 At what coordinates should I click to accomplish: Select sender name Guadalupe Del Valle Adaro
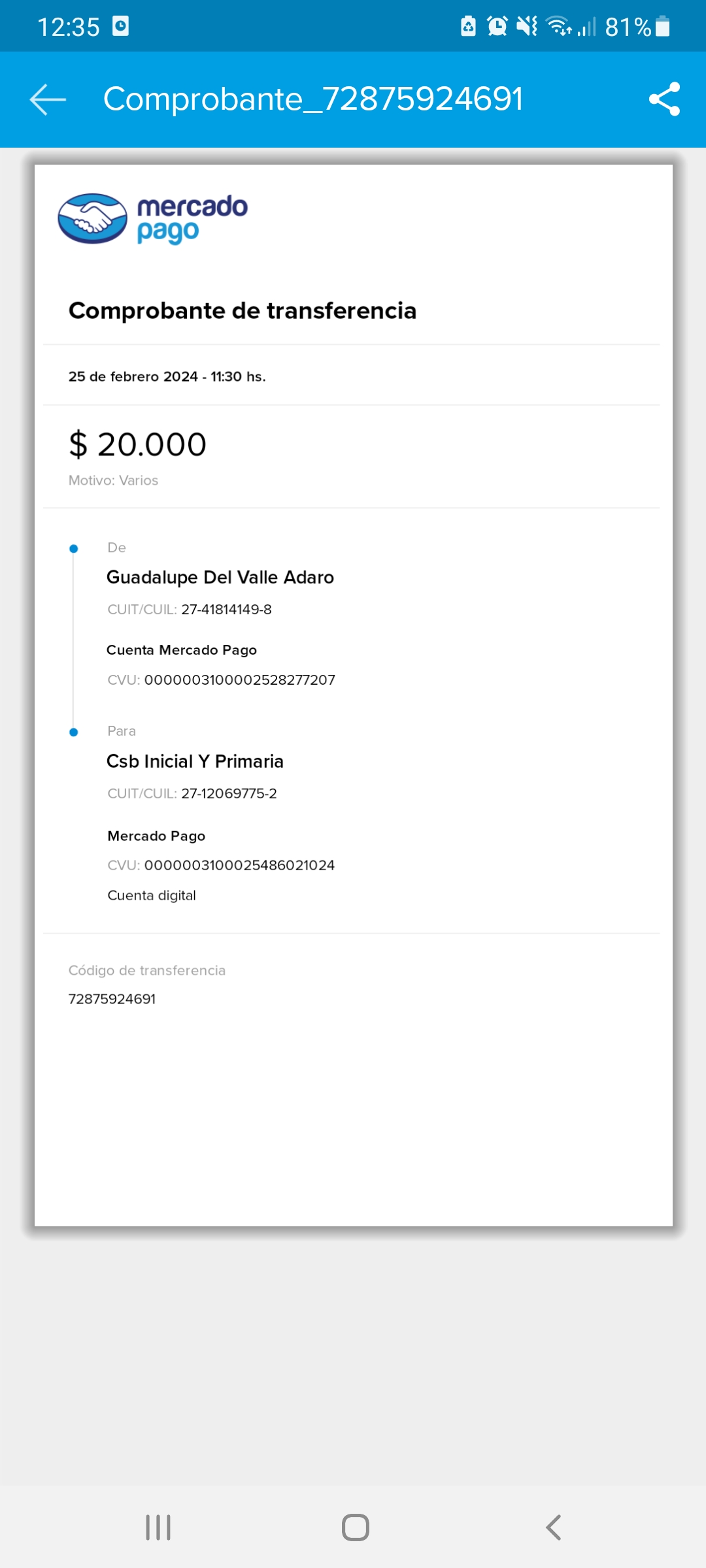click(x=220, y=578)
